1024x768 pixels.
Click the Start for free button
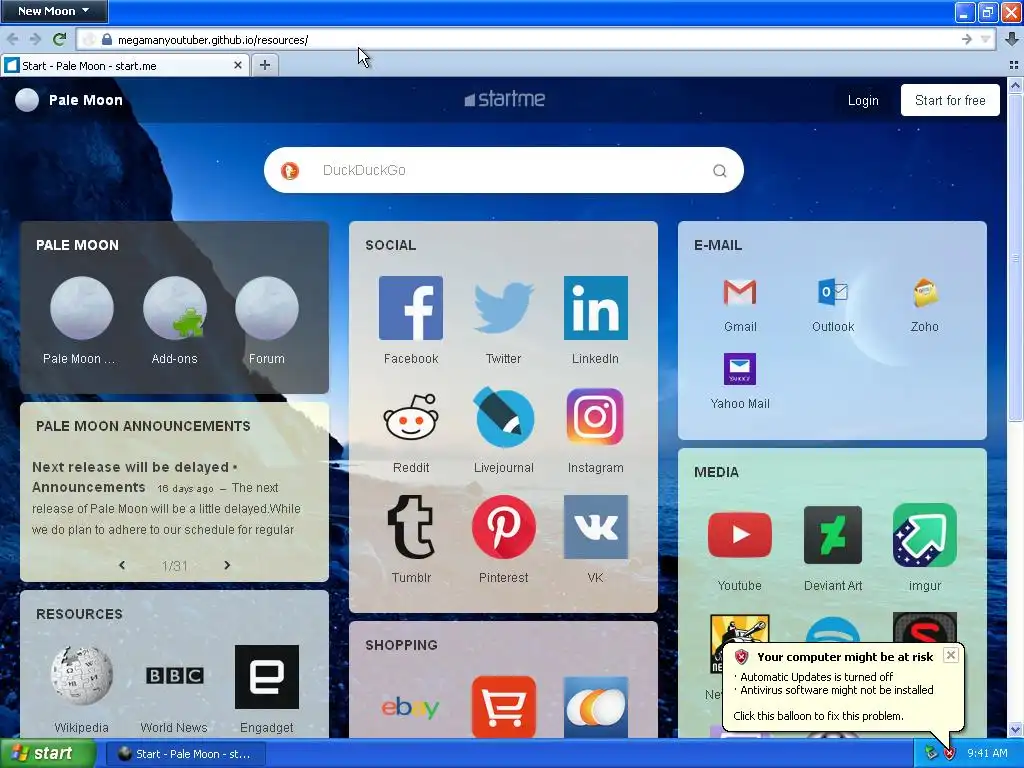(950, 100)
